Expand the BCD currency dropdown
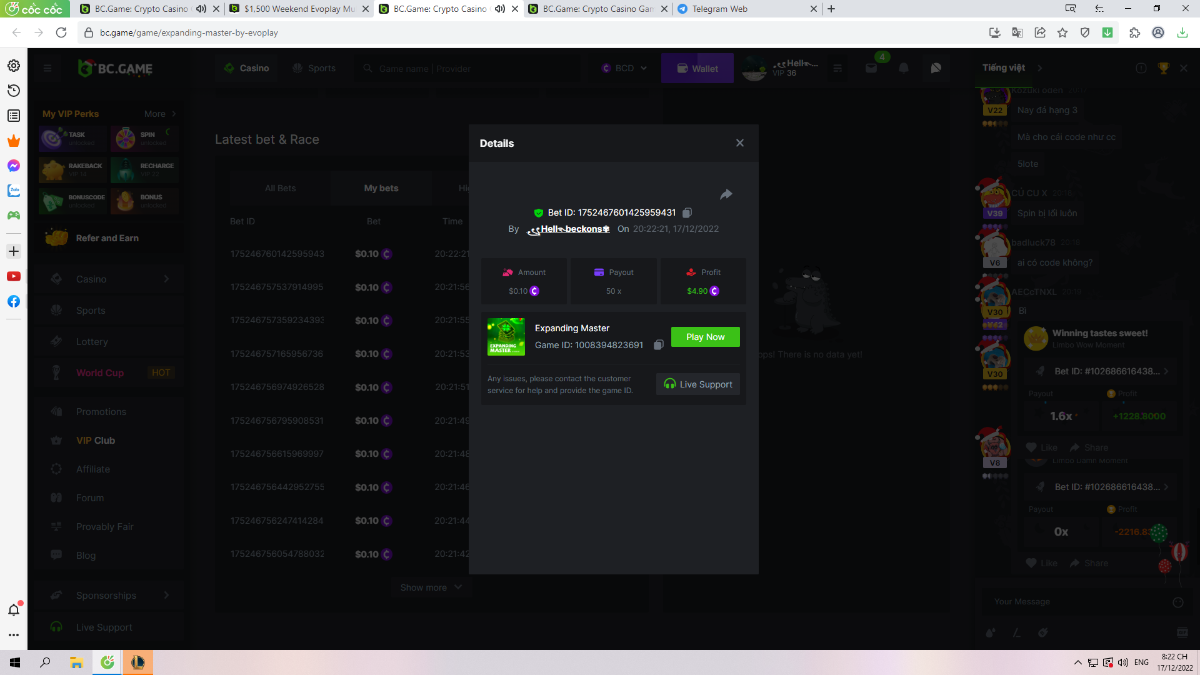1200x675 pixels. (625, 69)
